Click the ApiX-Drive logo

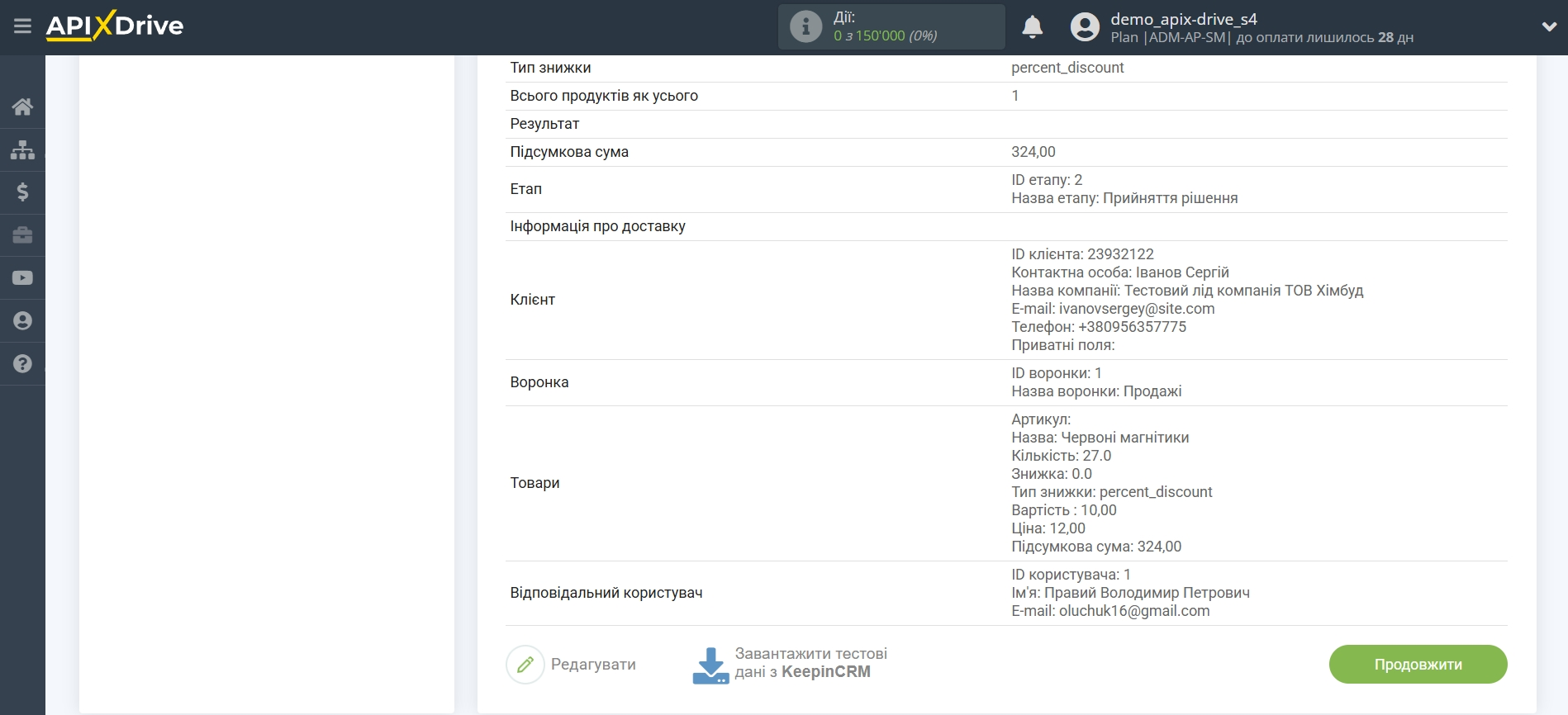click(x=115, y=26)
